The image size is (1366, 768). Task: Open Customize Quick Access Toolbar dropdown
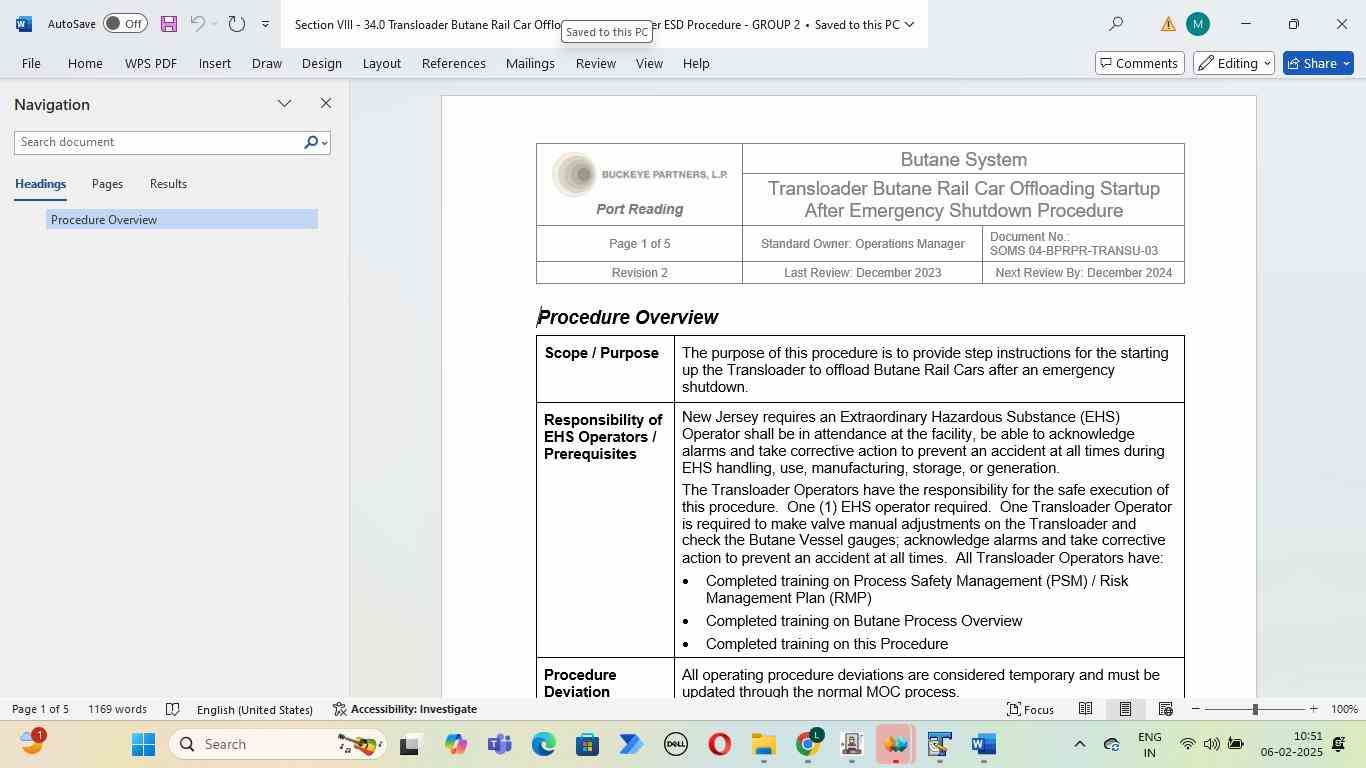(x=265, y=24)
